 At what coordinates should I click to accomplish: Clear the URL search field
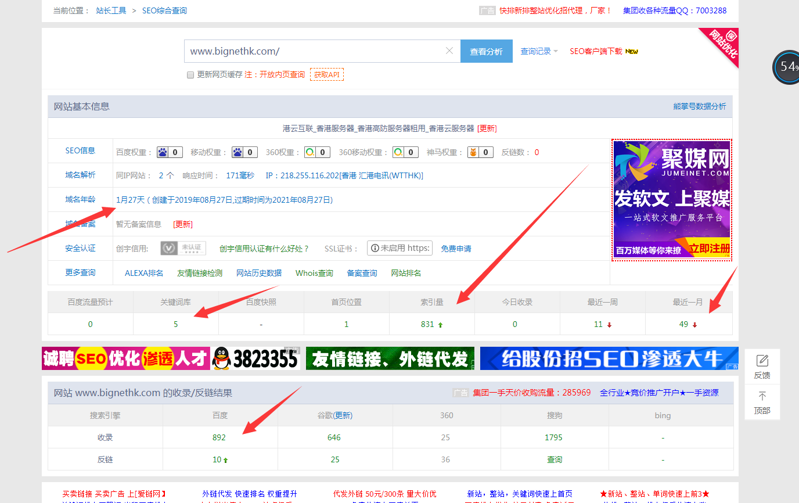[x=449, y=50]
